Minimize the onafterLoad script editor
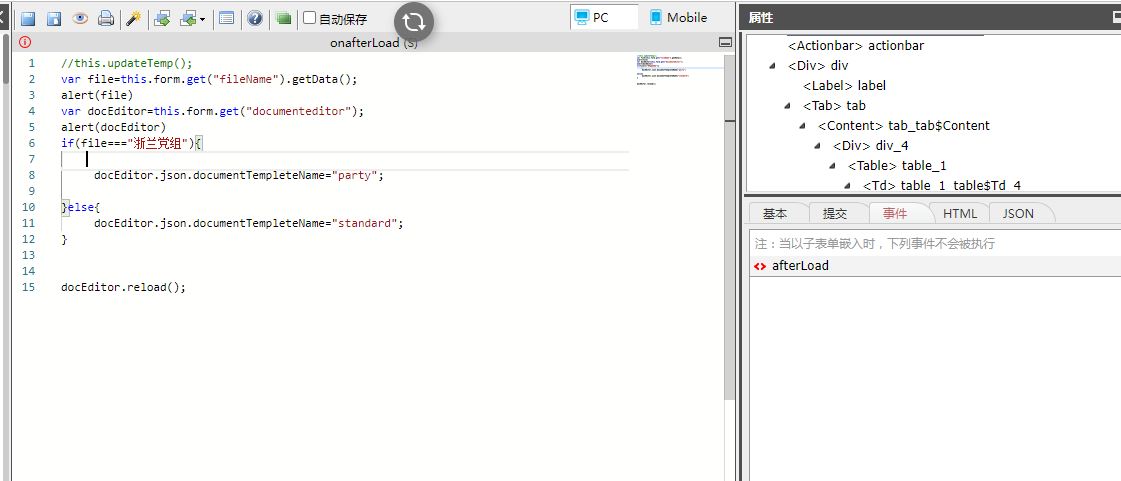Screen dimensions: 1121x481 click(725, 43)
